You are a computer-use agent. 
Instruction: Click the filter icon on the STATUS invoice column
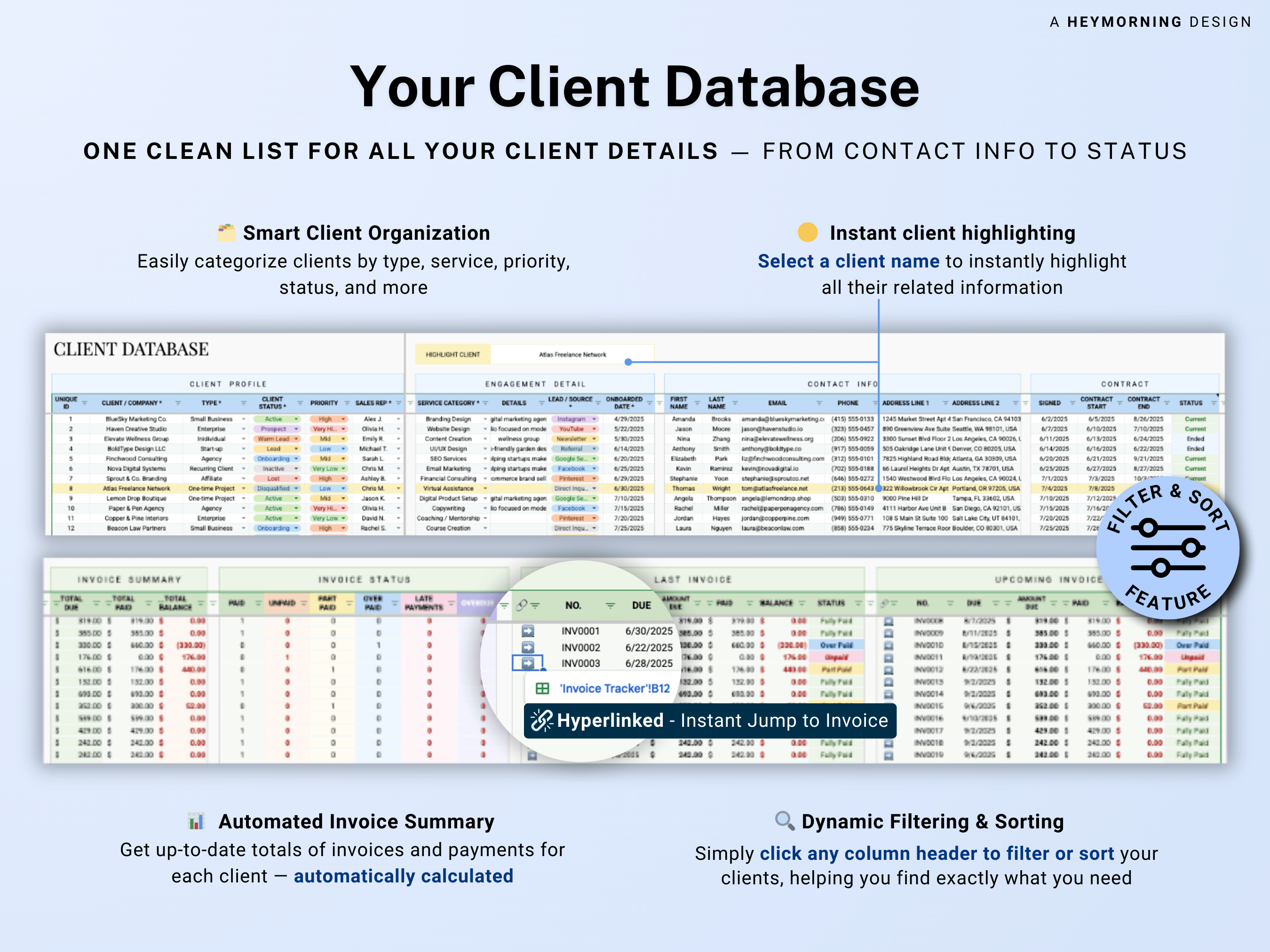coord(858,603)
